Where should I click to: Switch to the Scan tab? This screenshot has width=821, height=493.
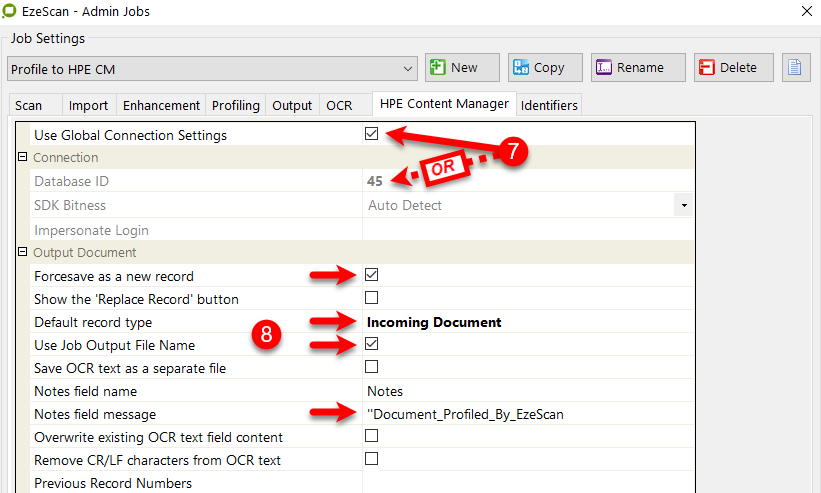[29, 105]
